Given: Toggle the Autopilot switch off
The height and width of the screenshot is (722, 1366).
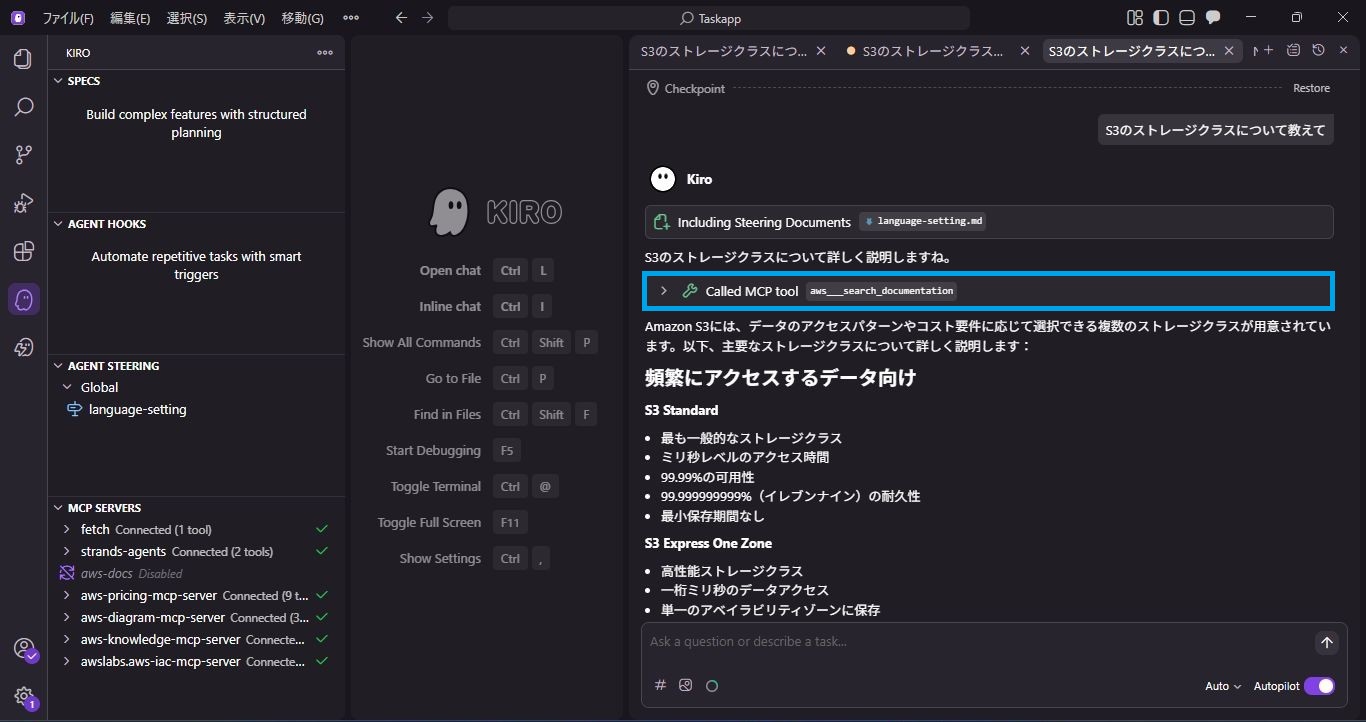Looking at the screenshot, I should point(1319,686).
